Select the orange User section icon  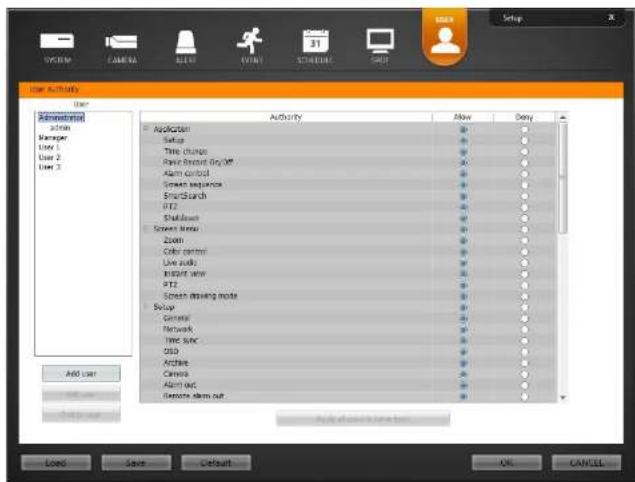(445, 38)
